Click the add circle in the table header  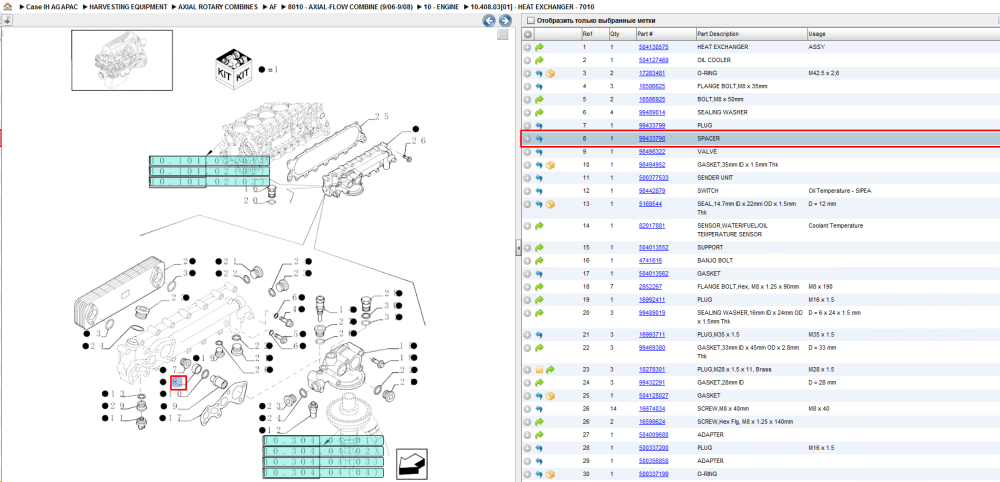(527, 34)
